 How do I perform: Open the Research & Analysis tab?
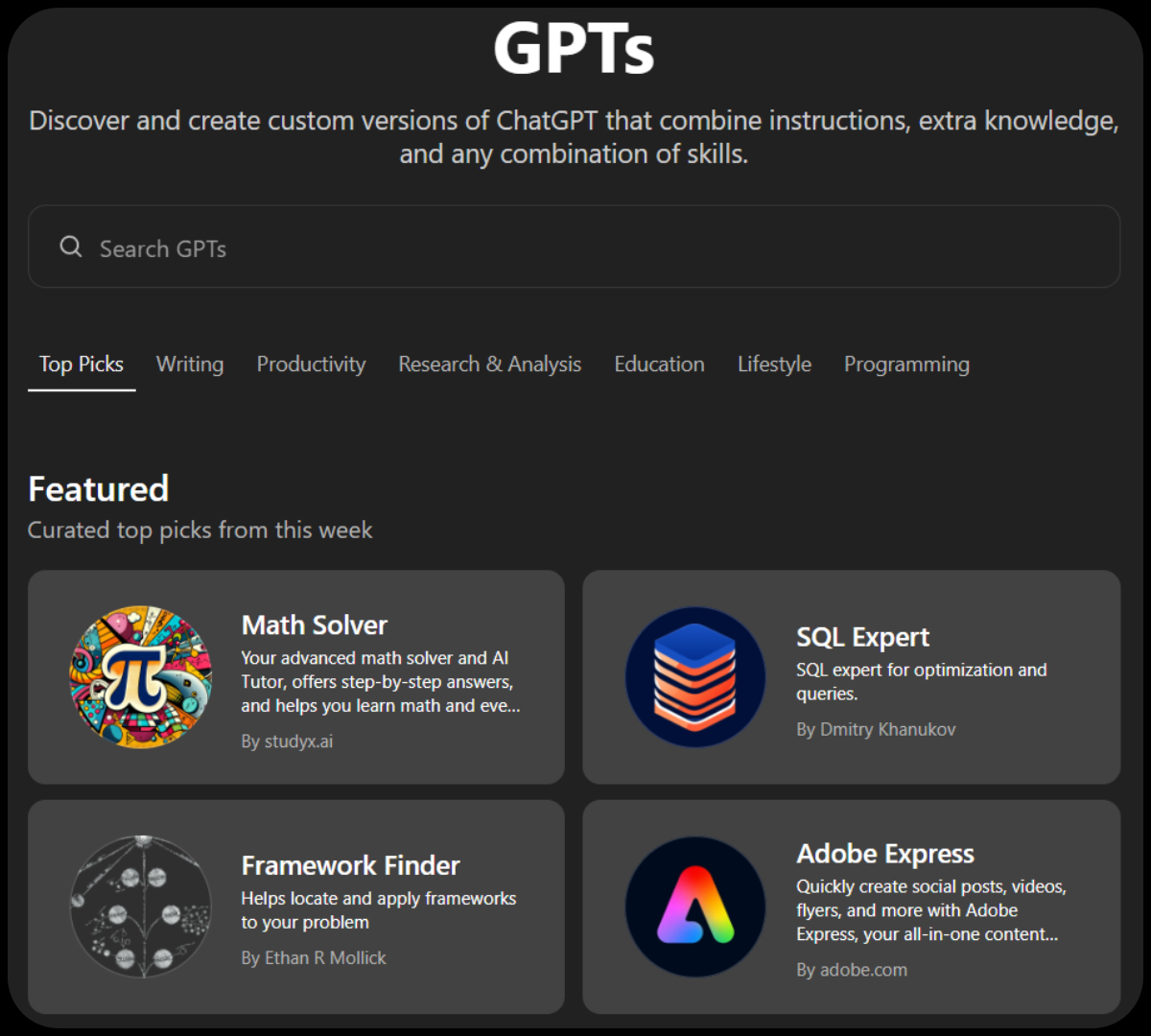pos(490,365)
